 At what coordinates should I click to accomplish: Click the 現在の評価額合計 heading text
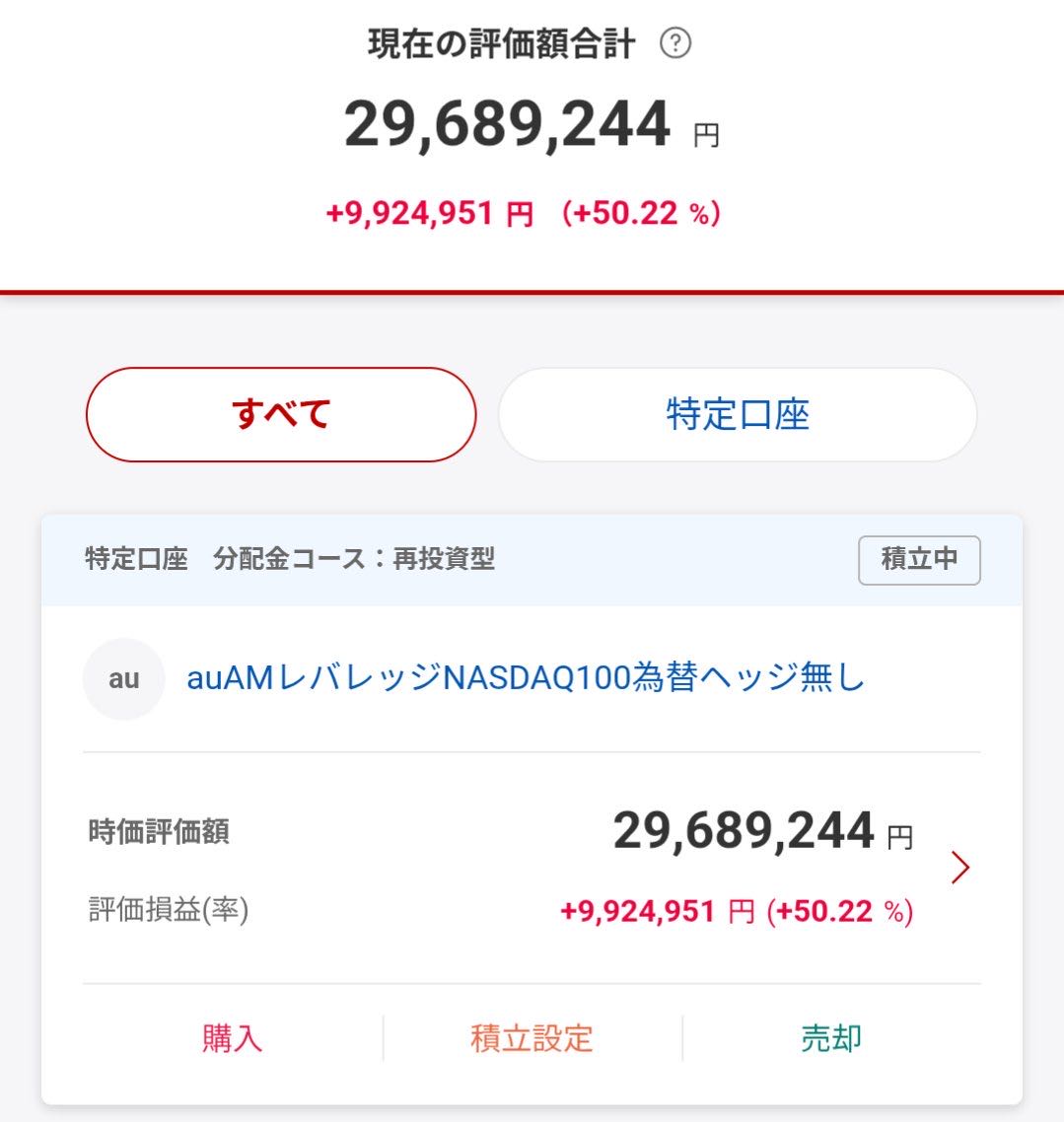501,44
